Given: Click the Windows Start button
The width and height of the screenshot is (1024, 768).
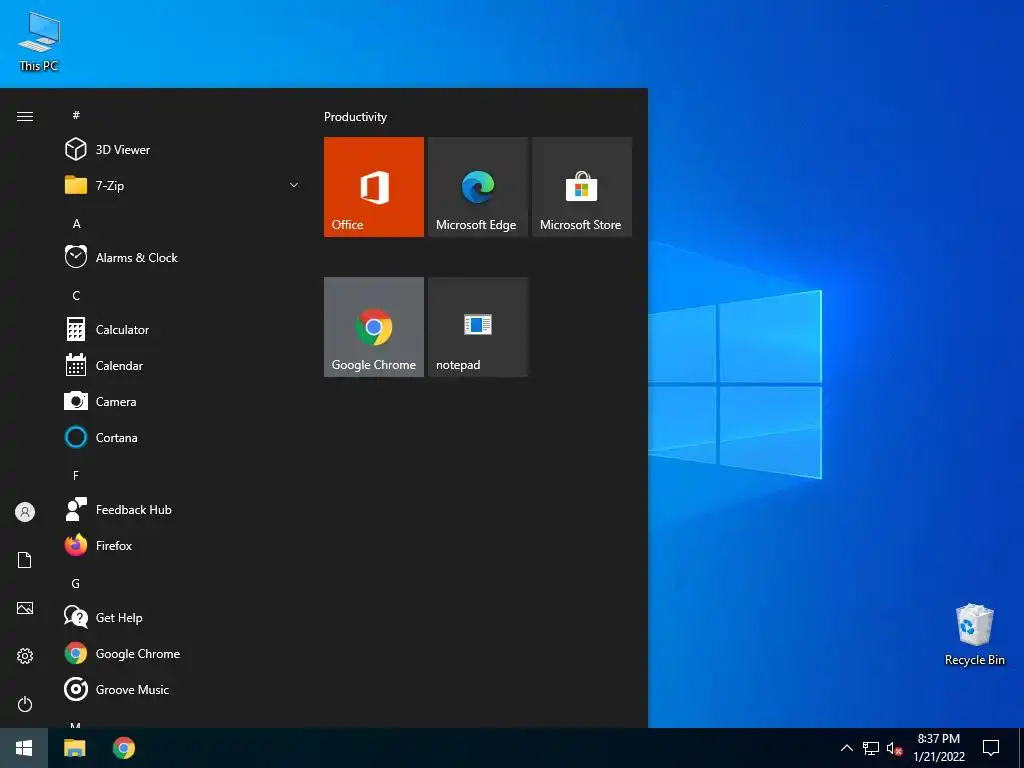Looking at the screenshot, I should tap(24, 748).
